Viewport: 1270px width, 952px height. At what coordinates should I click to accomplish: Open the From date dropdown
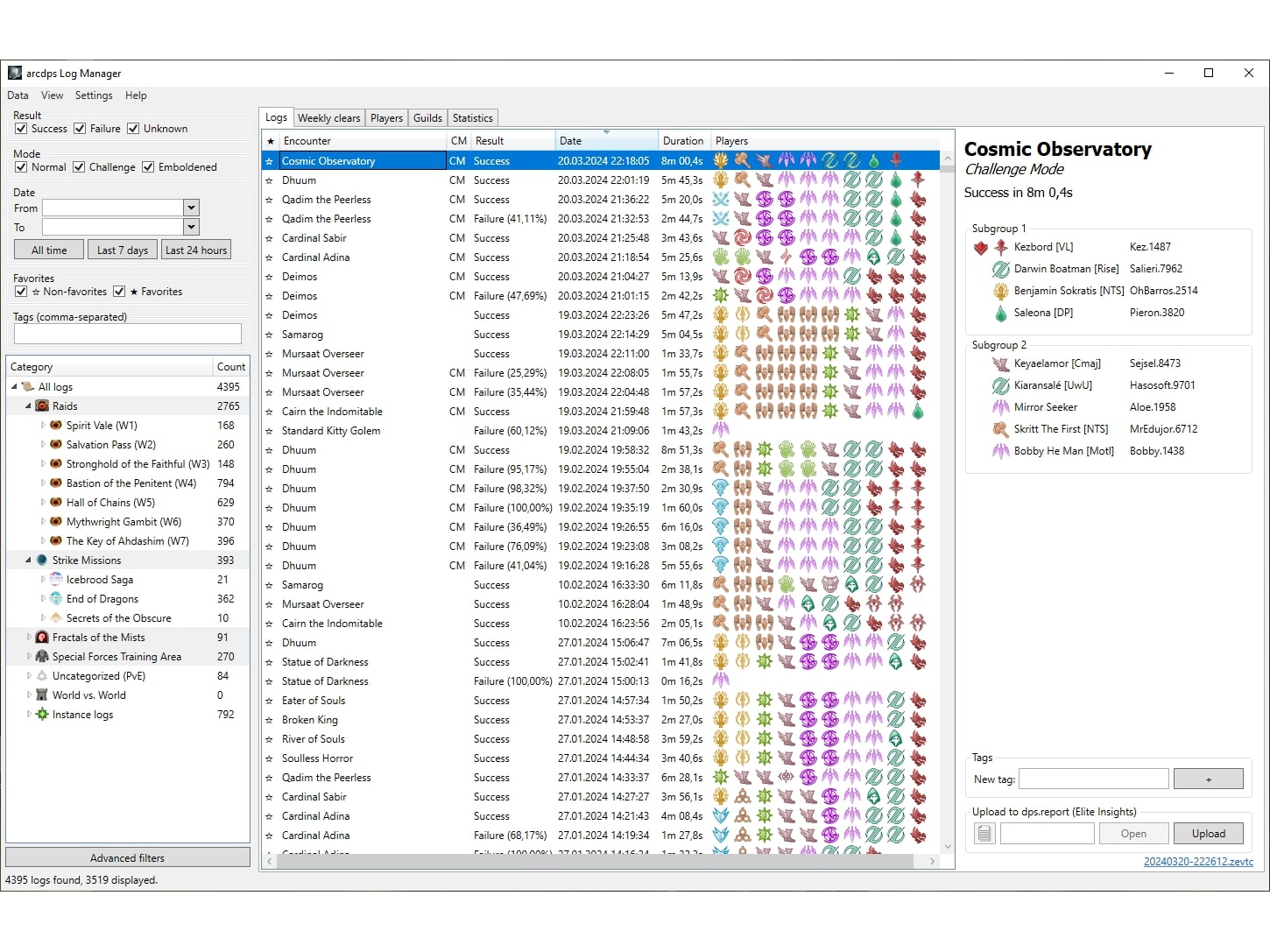[x=191, y=208]
